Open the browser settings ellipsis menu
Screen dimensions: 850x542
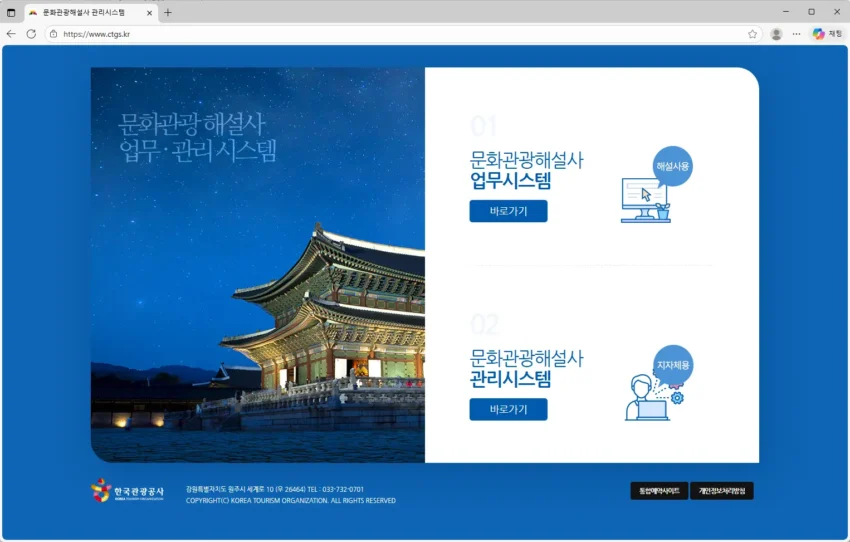(x=796, y=34)
